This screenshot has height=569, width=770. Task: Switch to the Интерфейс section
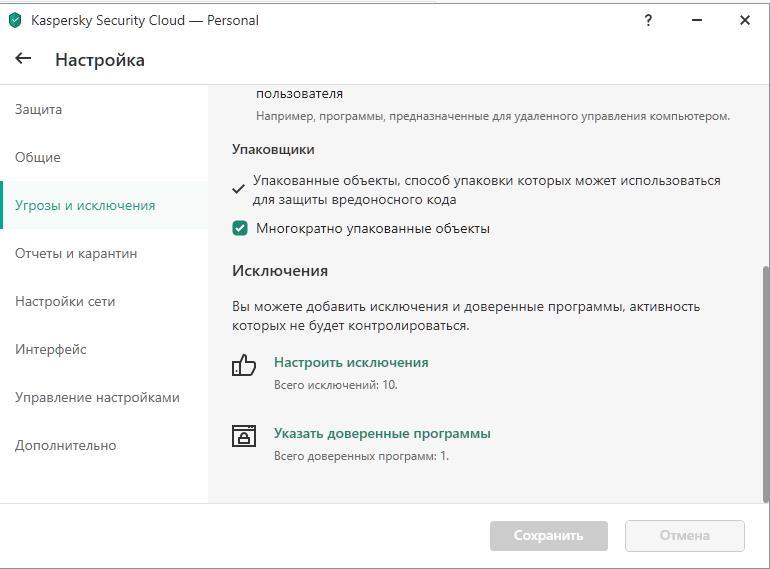tap(51, 349)
